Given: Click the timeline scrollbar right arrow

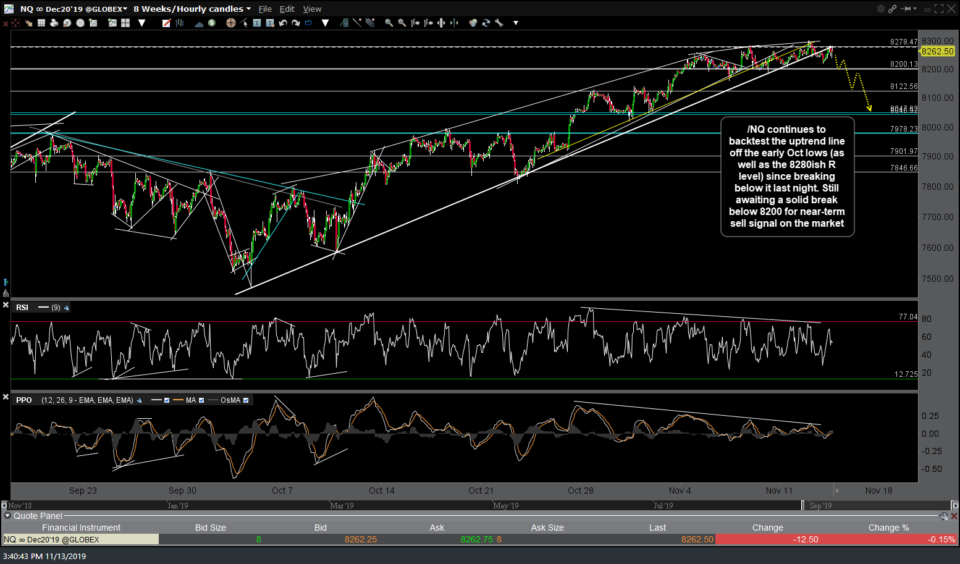Looking at the screenshot, I should coord(954,505).
